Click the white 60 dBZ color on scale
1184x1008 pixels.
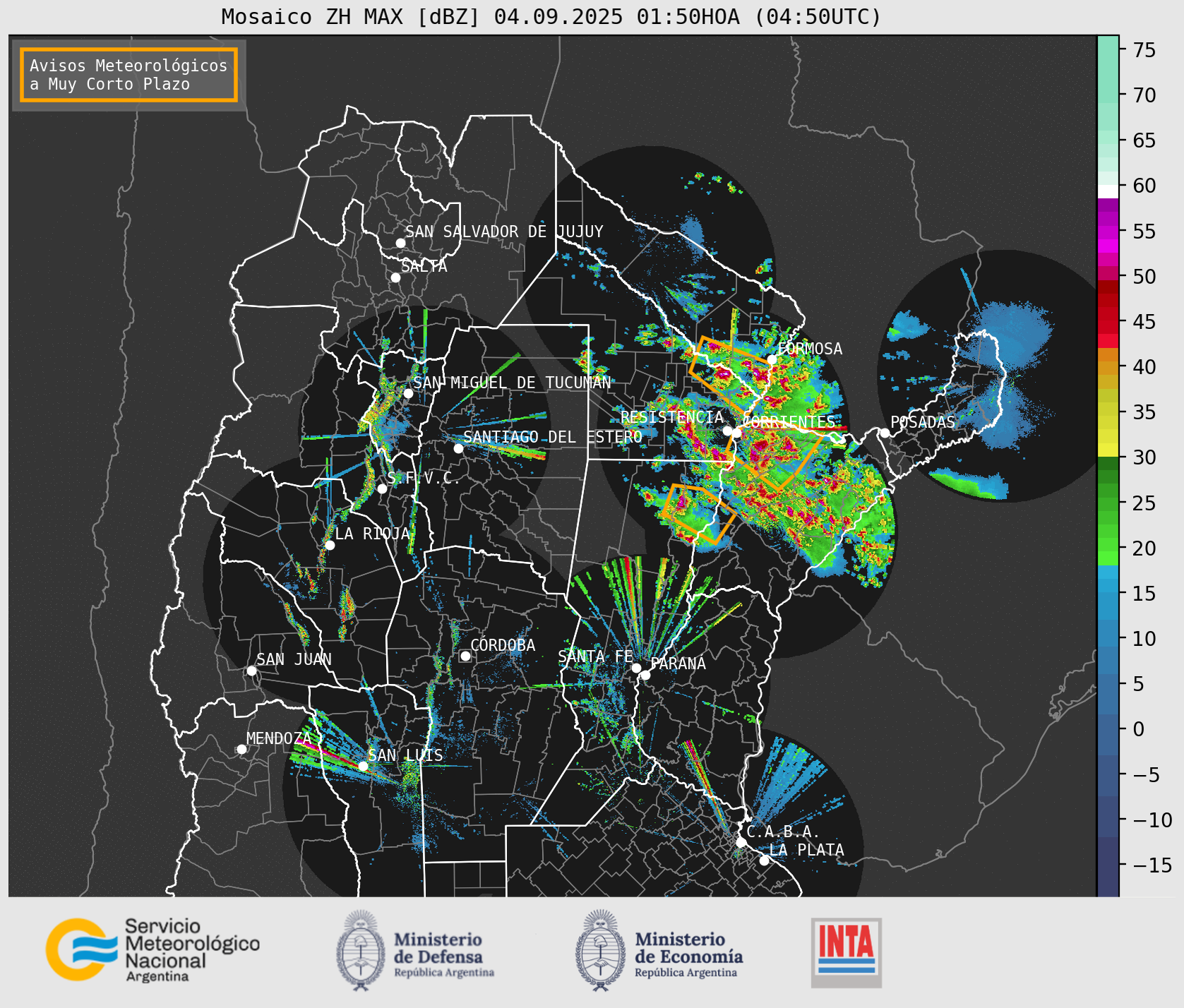[1108, 191]
